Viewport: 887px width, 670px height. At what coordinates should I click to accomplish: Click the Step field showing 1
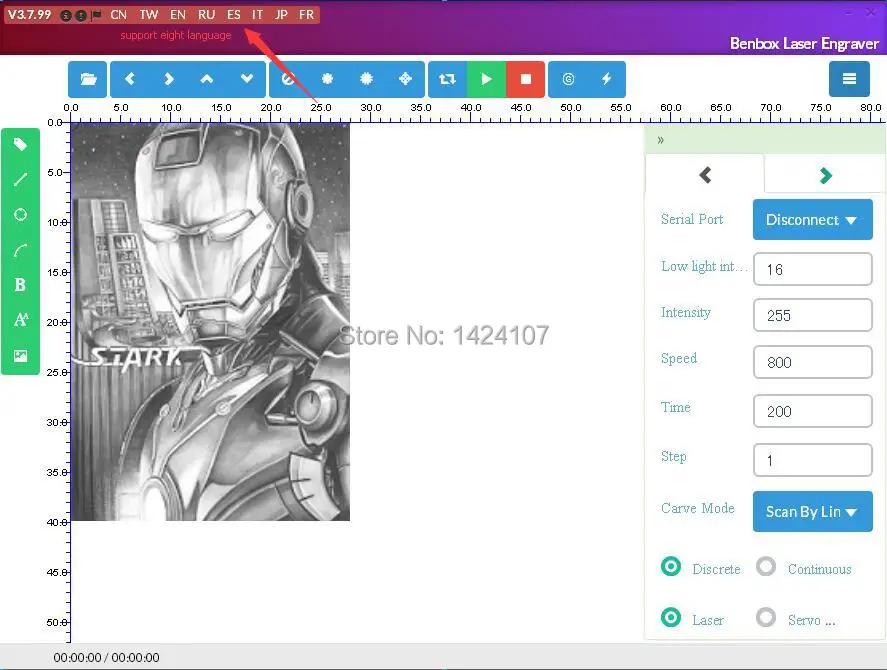click(x=812, y=460)
